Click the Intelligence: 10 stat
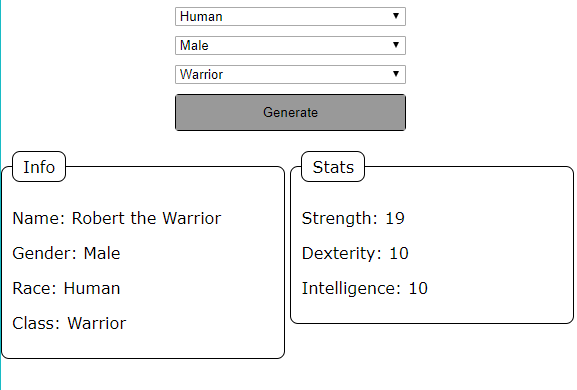This screenshot has height=390, width=577. tap(365, 288)
